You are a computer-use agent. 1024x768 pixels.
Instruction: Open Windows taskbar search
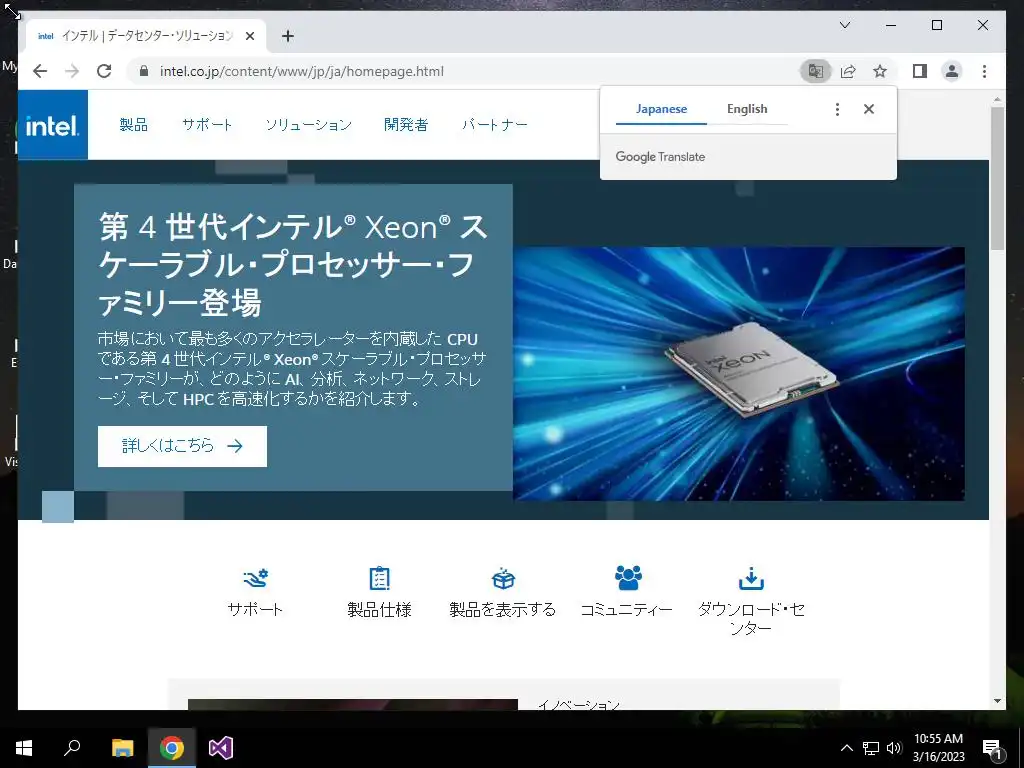[72, 748]
